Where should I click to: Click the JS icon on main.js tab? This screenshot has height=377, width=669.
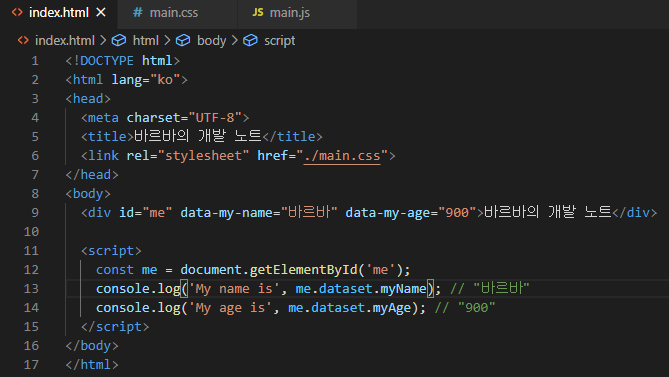(x=258, y=12)
